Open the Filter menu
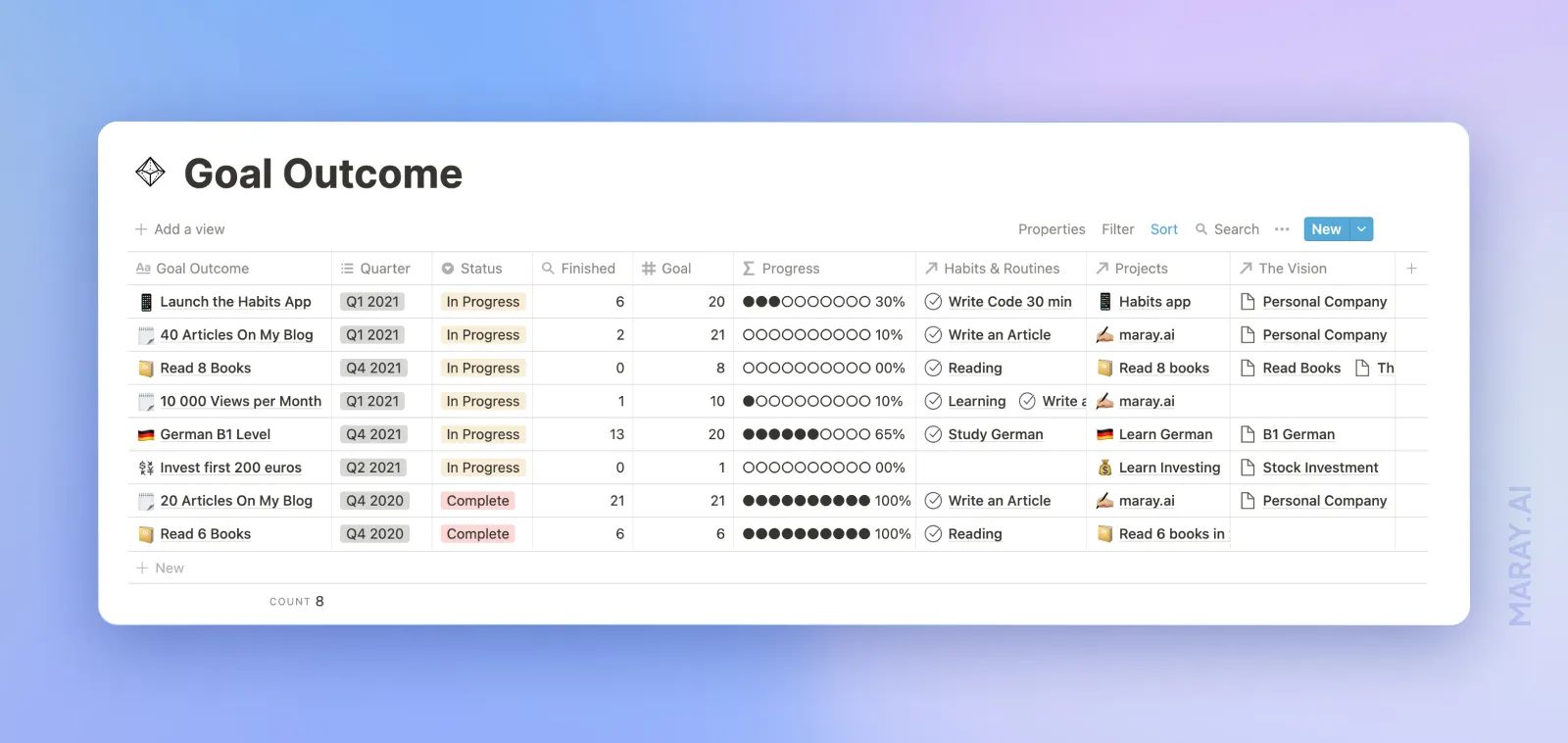1568x743 pixels. pos(1117,229)
